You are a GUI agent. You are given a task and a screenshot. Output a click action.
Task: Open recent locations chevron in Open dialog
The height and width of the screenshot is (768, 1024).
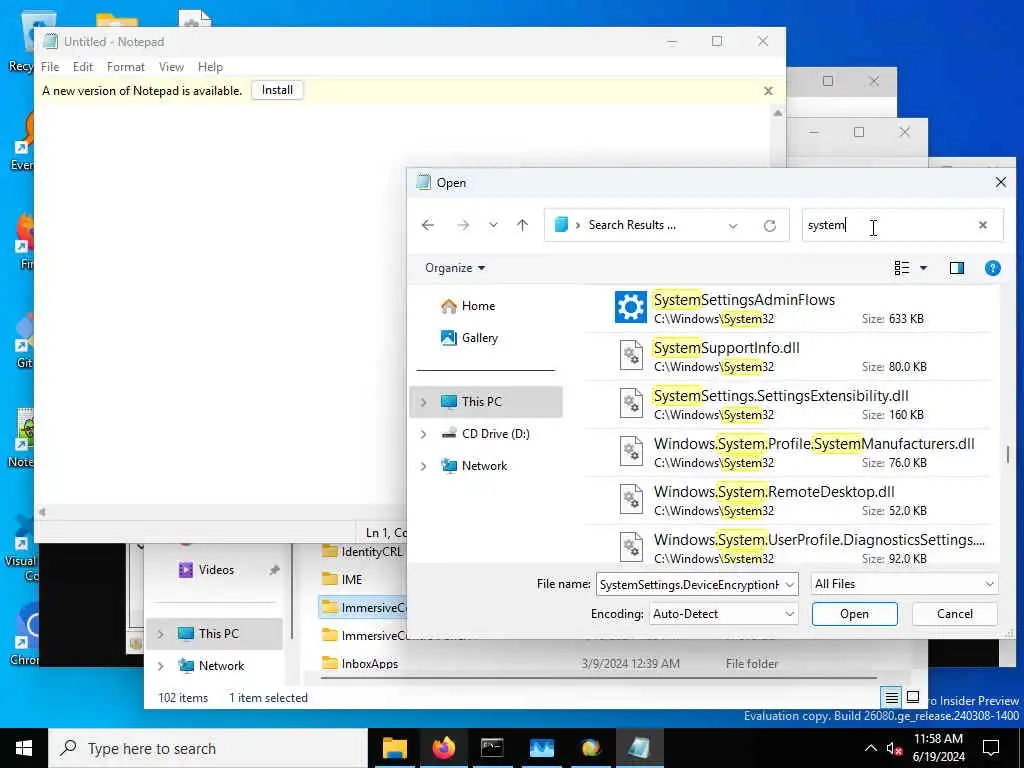(493, 225)
